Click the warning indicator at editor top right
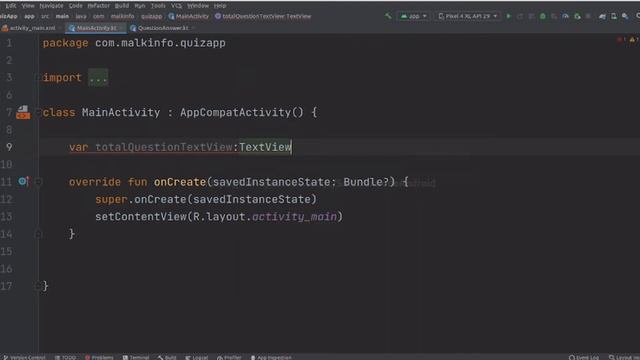640x360 pixels. click(x=633, y=39)
